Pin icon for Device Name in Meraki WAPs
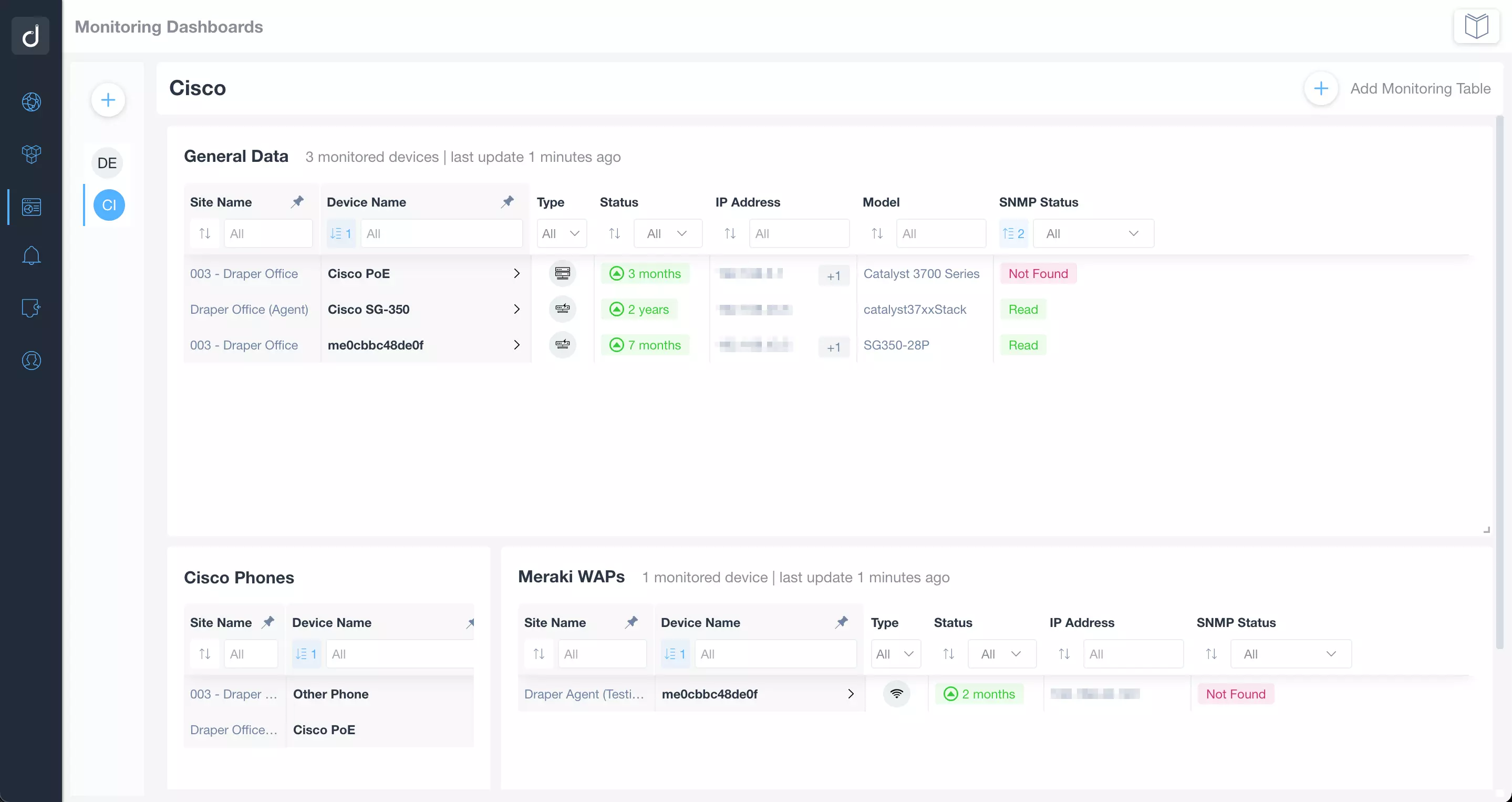Viewport: 1512px width, 802px height. tap(842, 622)
